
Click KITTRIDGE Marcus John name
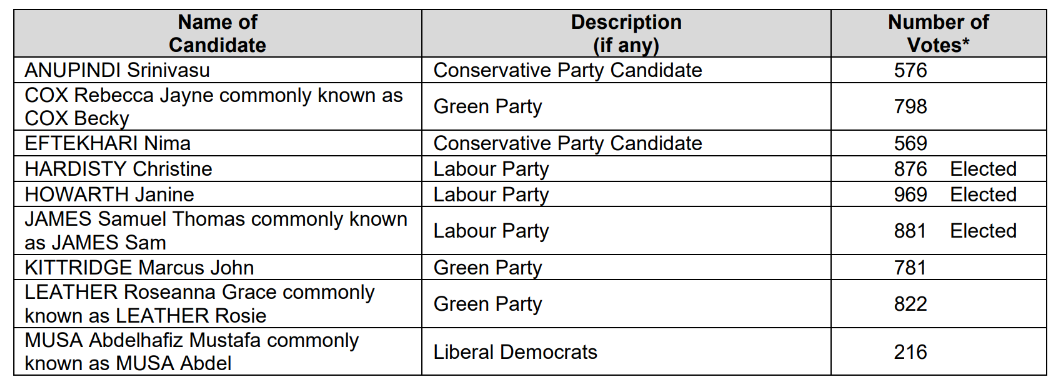pyautogui.click(x=139, y=267)
